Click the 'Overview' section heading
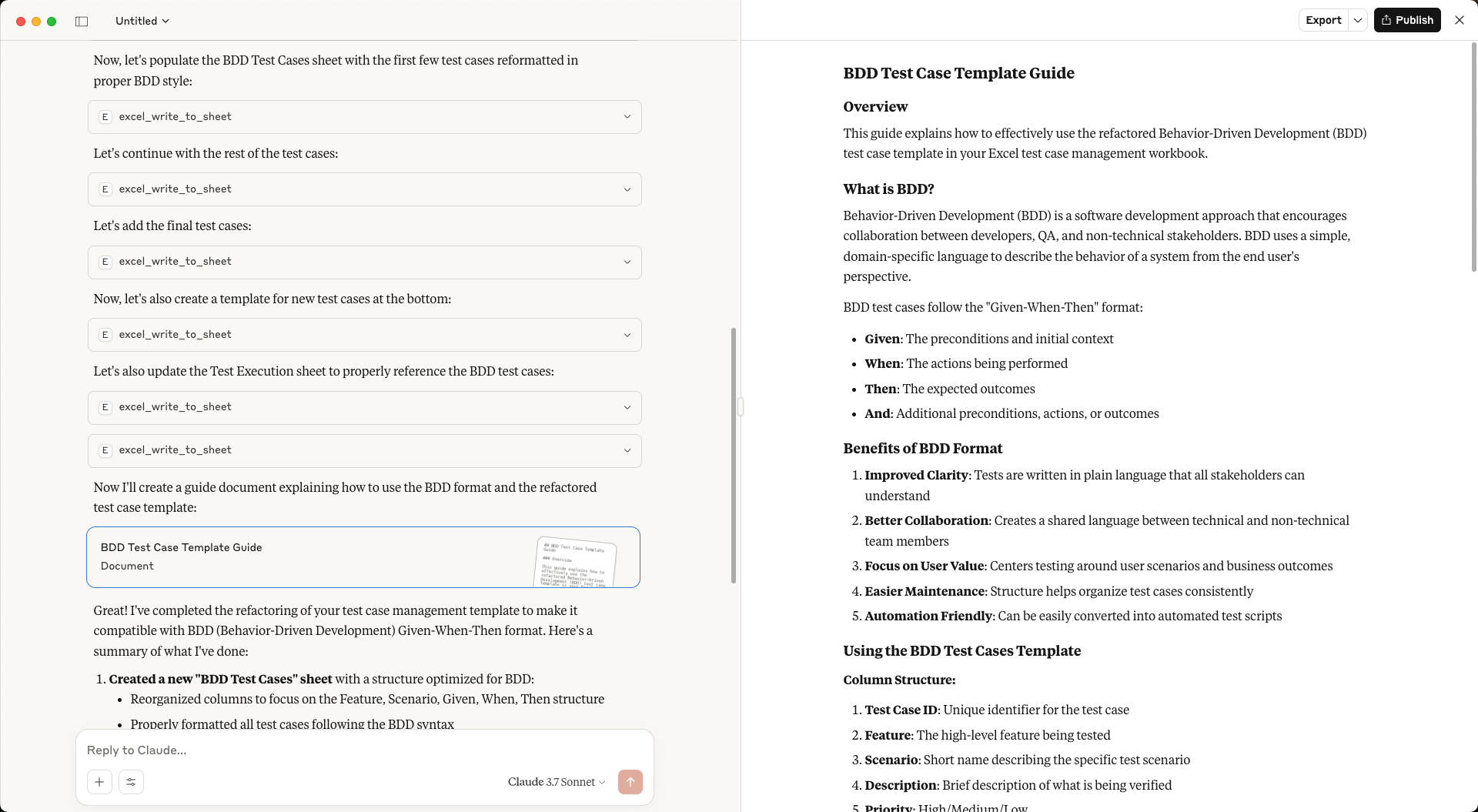 [x=875, y=107]
